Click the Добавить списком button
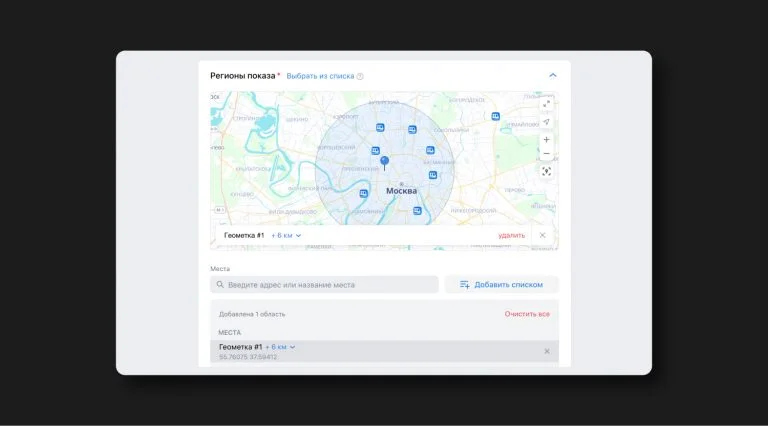This screenshot has width=768, height=426. (502, 284)
